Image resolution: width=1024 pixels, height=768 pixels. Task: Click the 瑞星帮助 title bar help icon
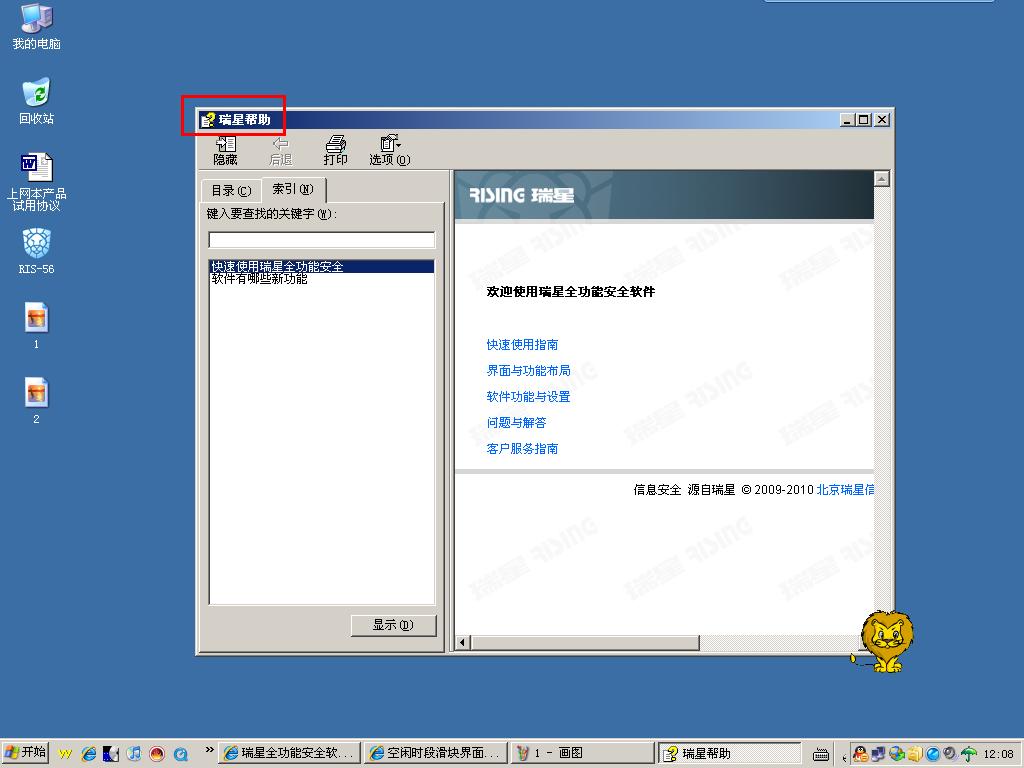(x=208, y=120)
